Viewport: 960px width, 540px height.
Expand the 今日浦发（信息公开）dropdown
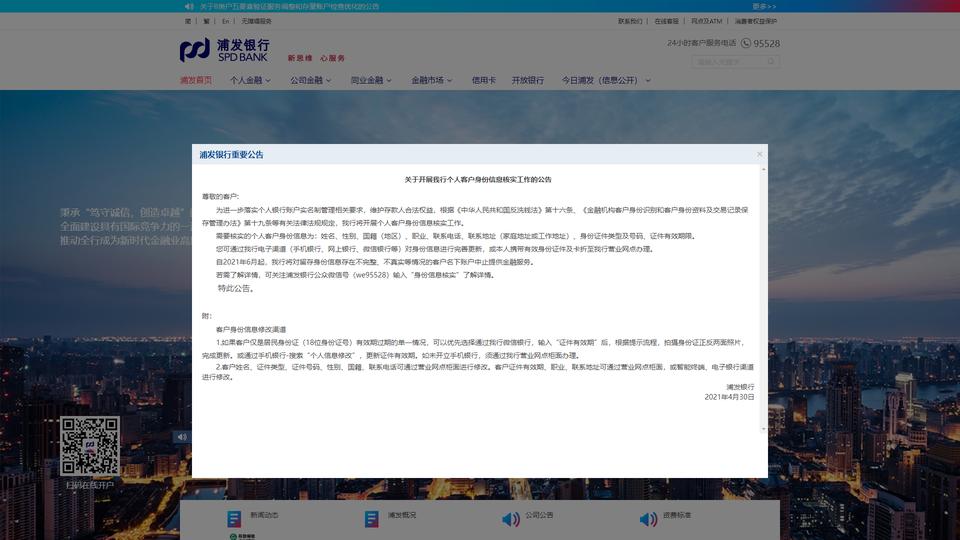(x=606, y=80)
